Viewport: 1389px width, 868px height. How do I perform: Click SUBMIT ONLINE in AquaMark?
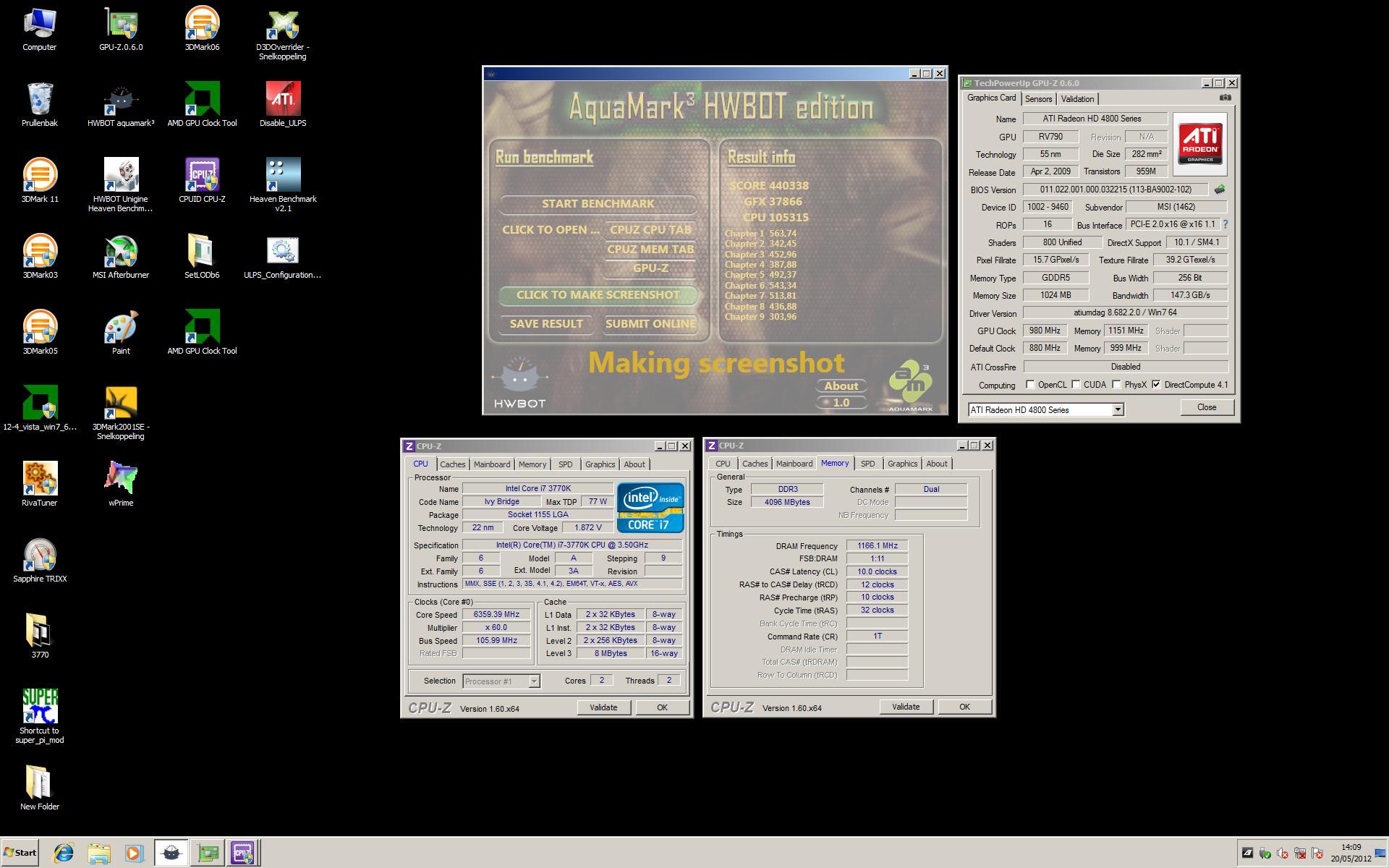650,324
